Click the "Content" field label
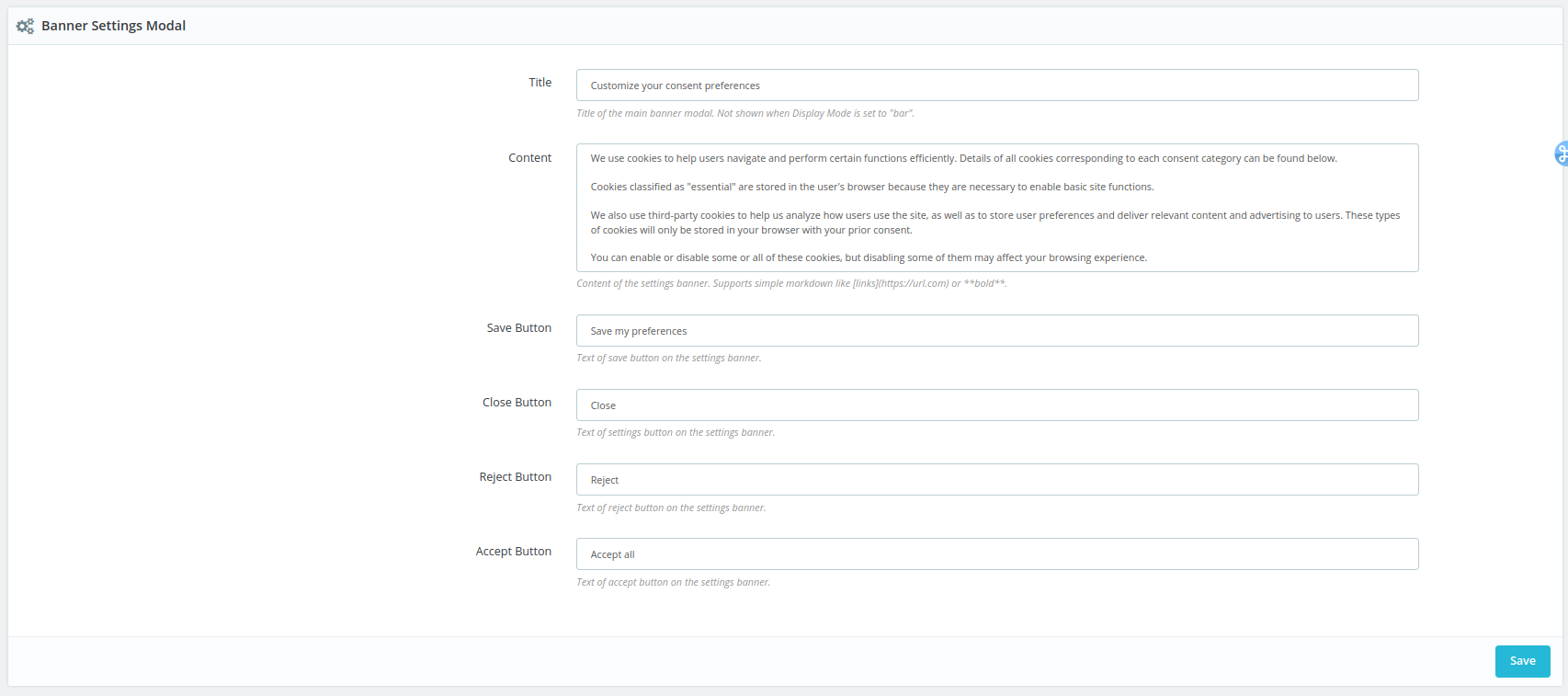The height and width of the screenshot is (696, 1568). click(529, 158)
